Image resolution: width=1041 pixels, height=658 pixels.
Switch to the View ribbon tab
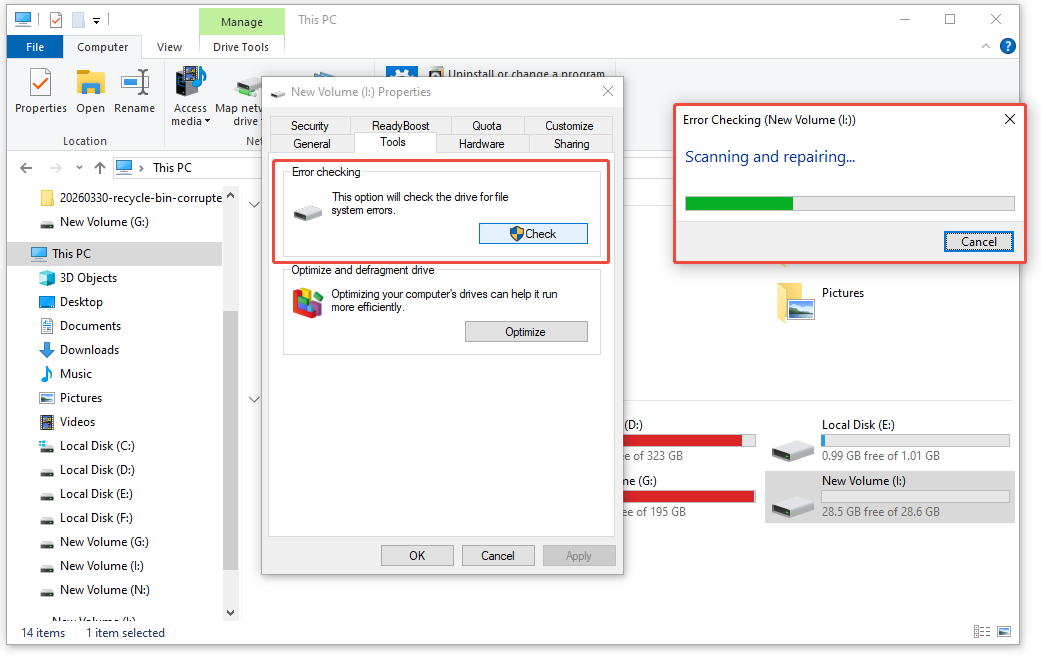(x=168, y=46)
